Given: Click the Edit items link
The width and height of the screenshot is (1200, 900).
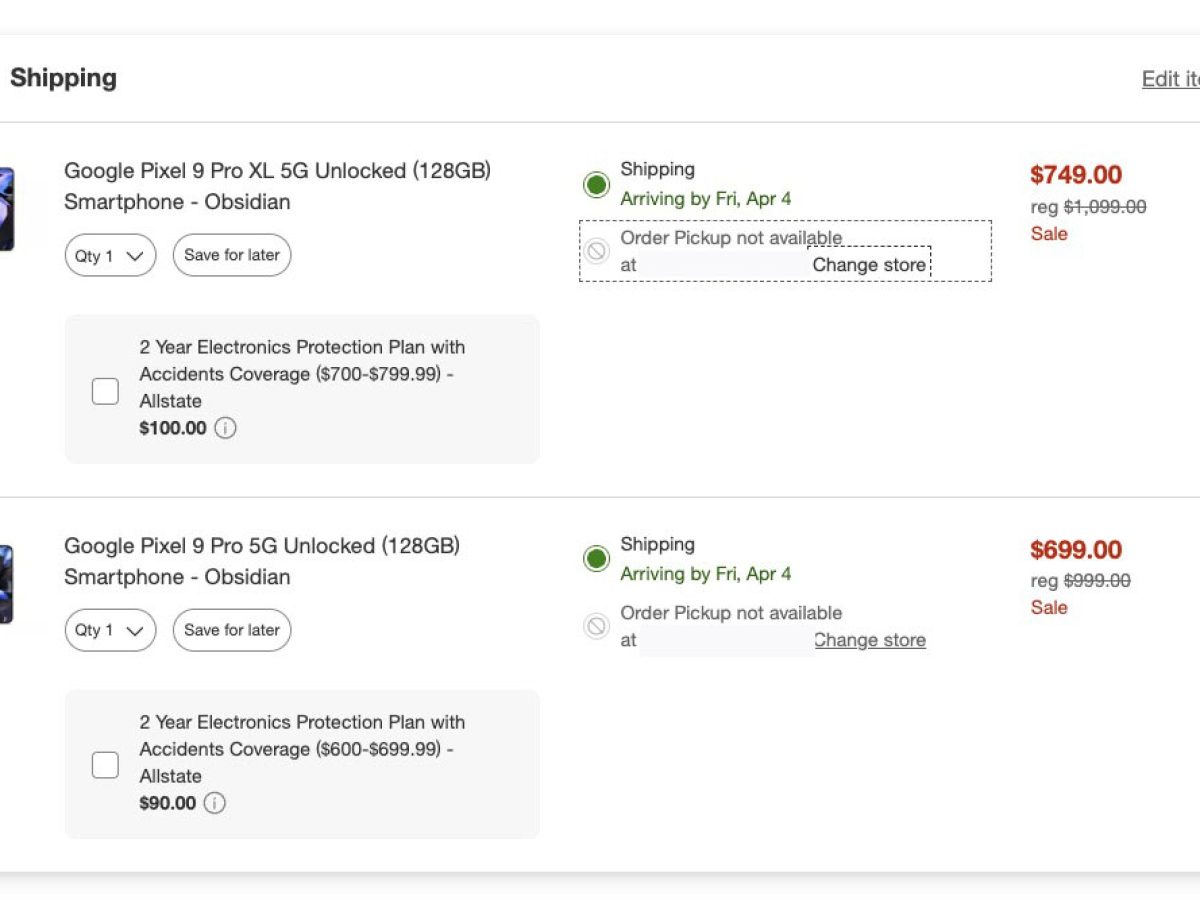Looking at the screenshot, I should point(1171,79).
